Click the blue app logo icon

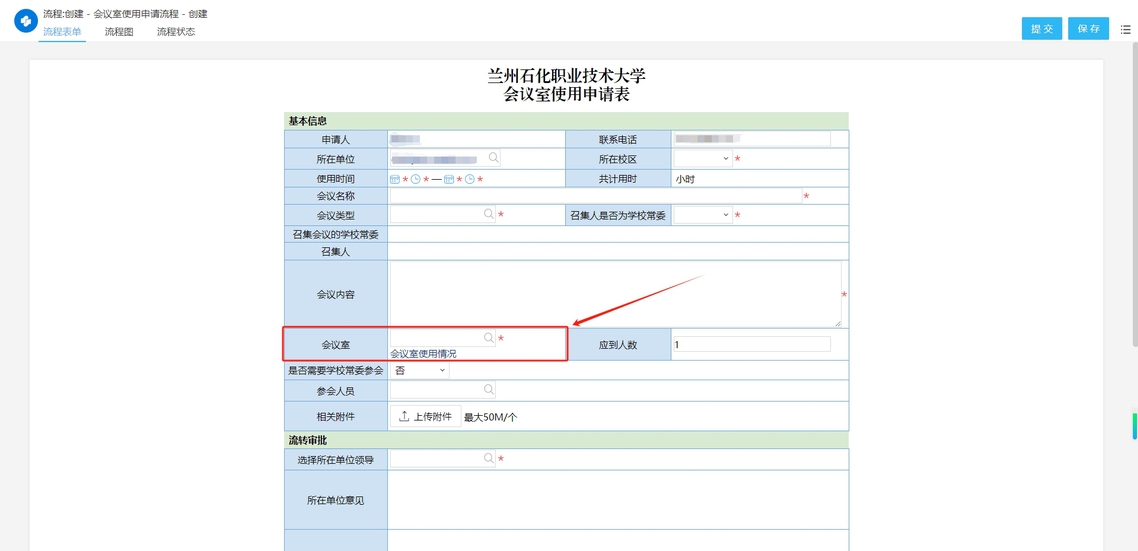[25, 20]
